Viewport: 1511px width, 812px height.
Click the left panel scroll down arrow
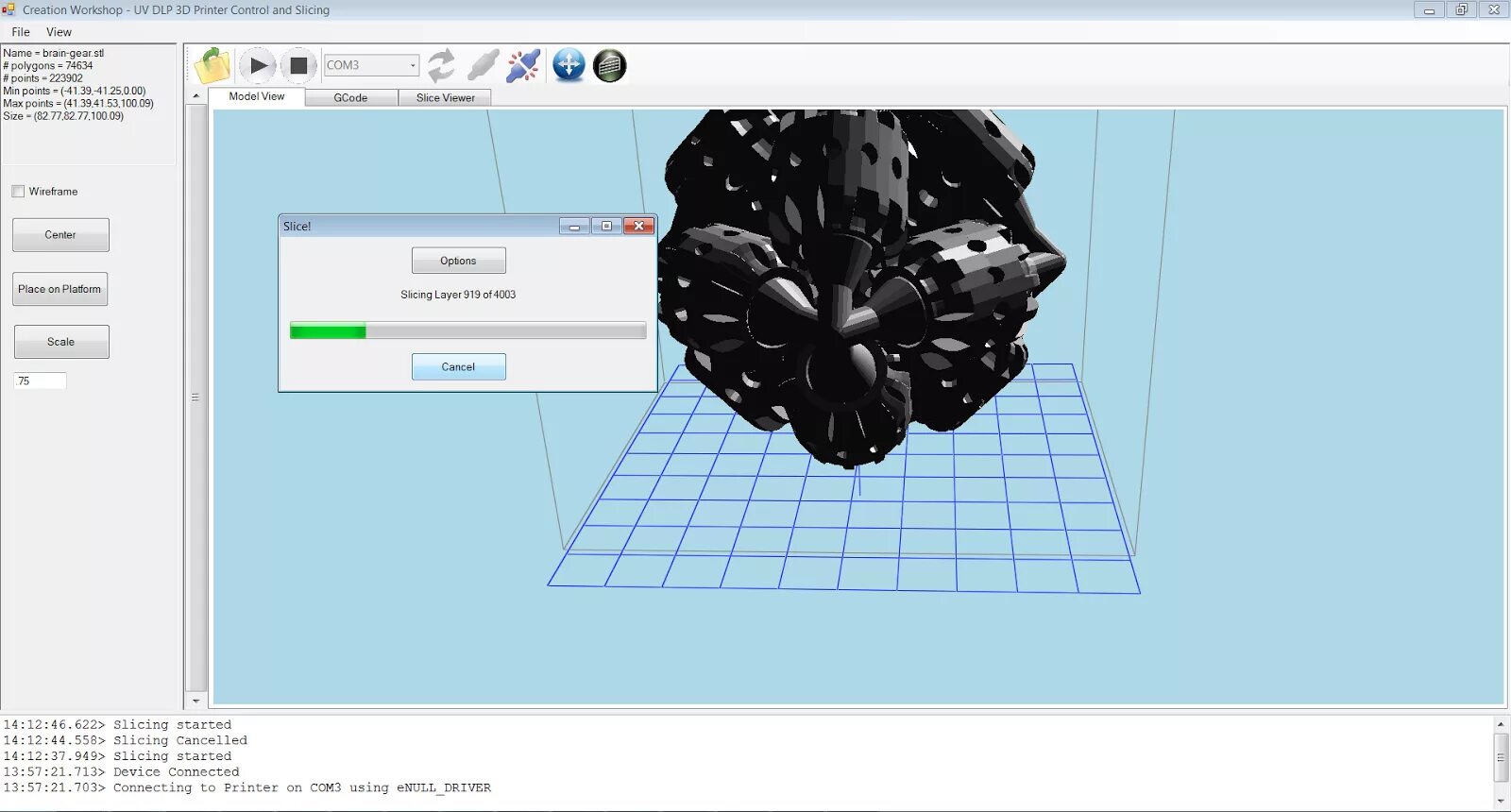click(x=196, y=702)
